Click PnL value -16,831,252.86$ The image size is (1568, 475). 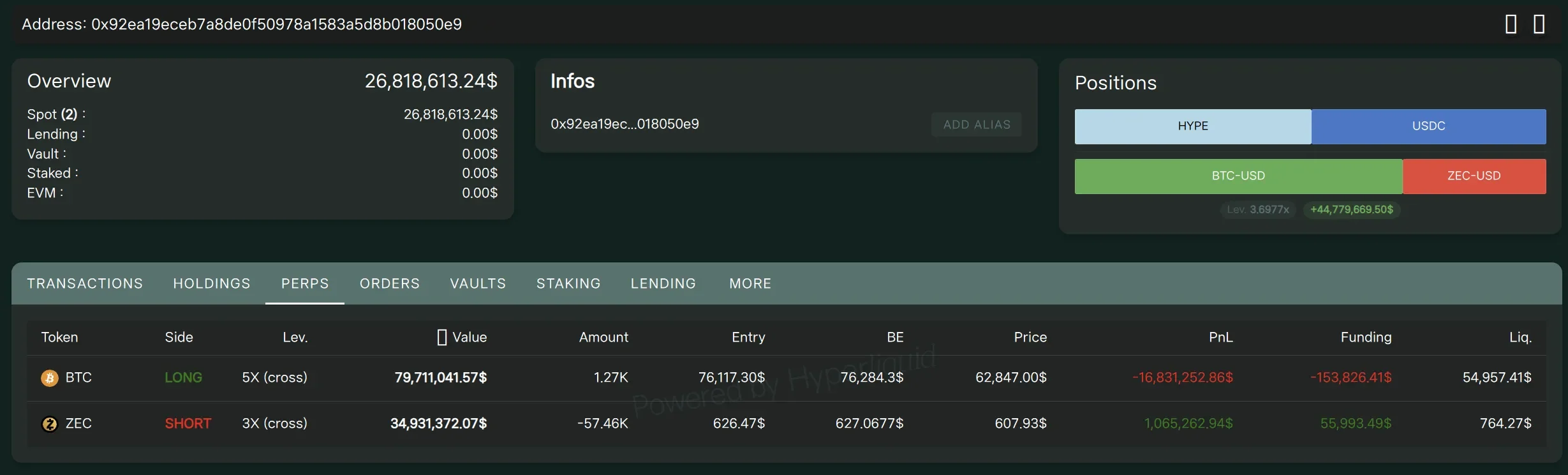pos(1183,378)
